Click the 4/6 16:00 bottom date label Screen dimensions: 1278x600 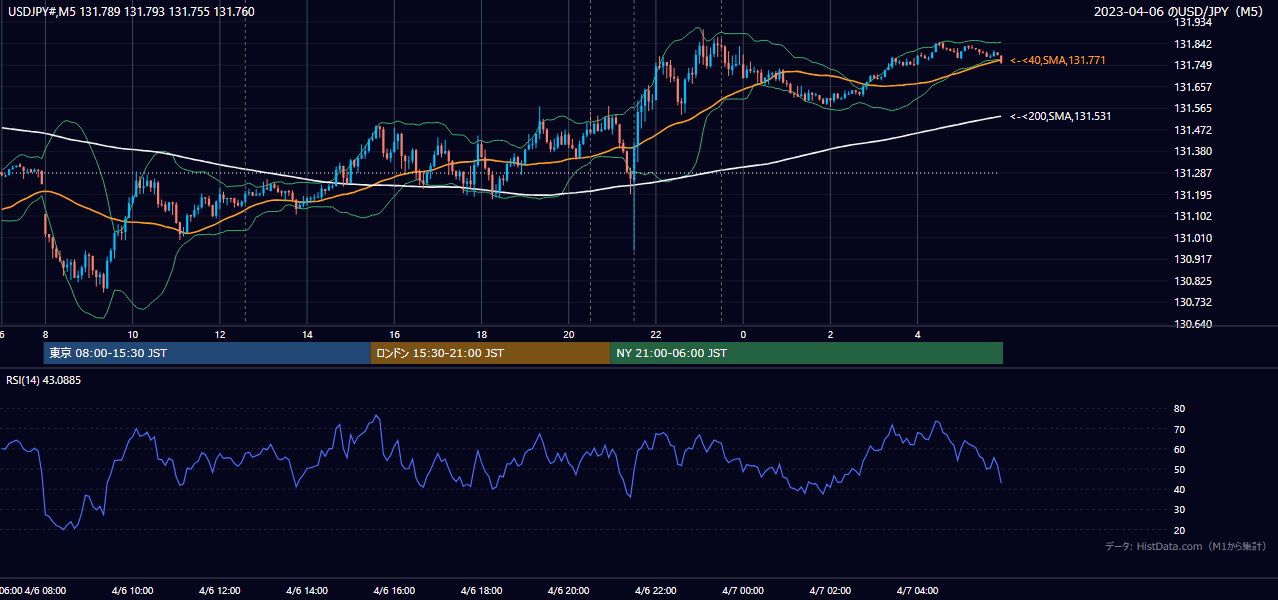pyautogui.click(x=395, y=591)
